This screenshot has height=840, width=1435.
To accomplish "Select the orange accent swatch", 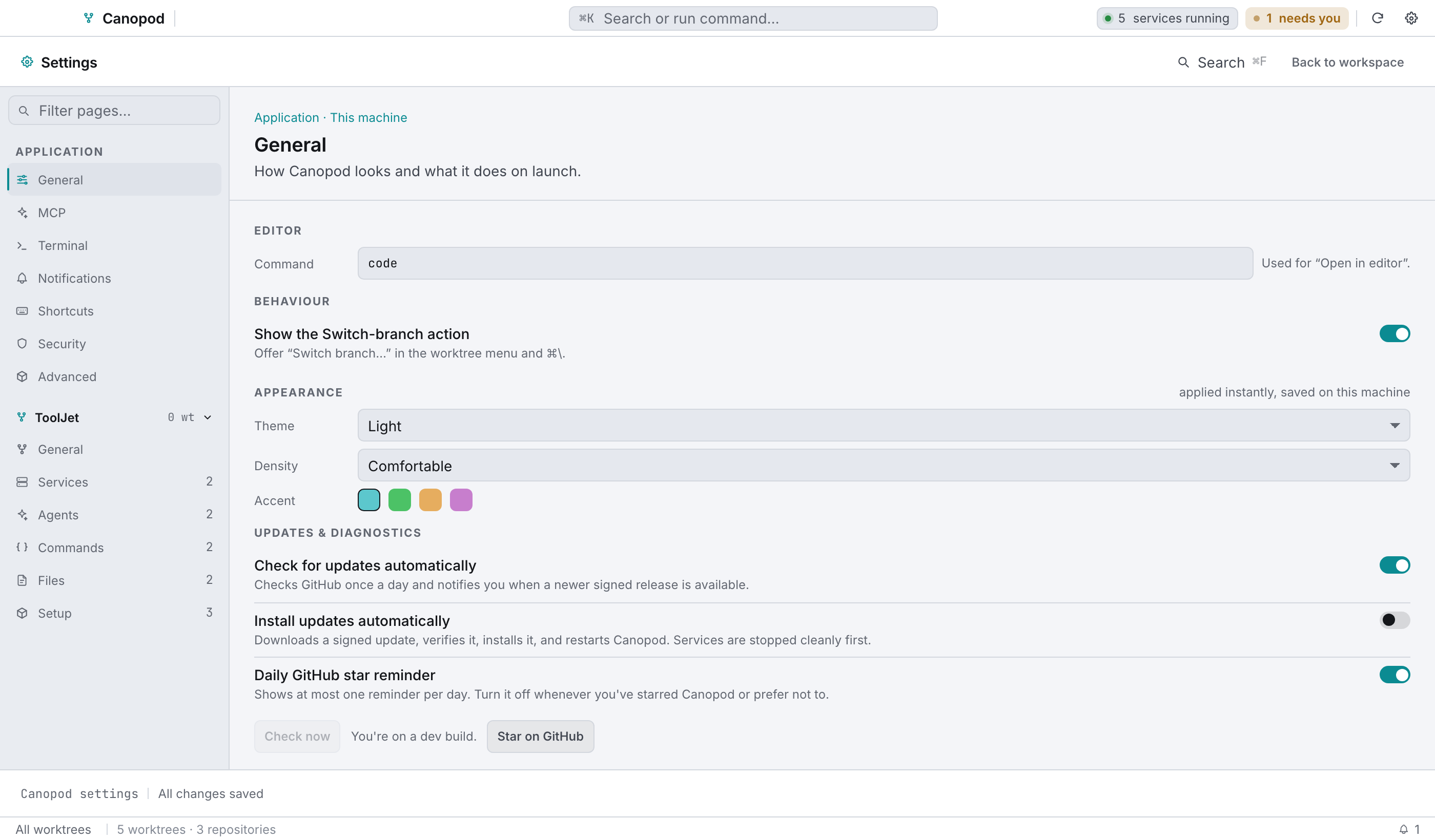I will [x=430, y=500].
